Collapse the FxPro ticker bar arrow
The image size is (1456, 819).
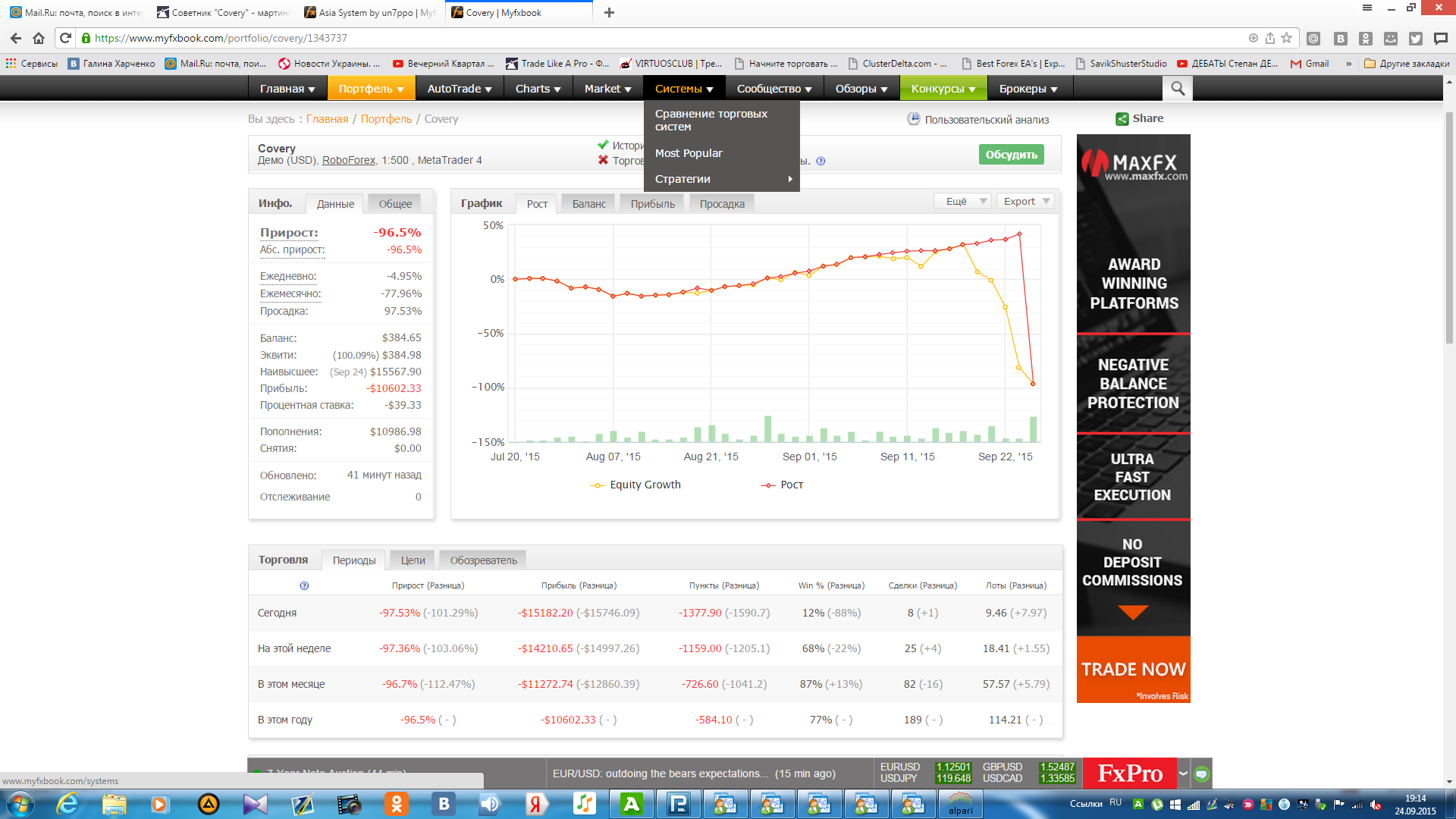click(x=1183, y=774)
